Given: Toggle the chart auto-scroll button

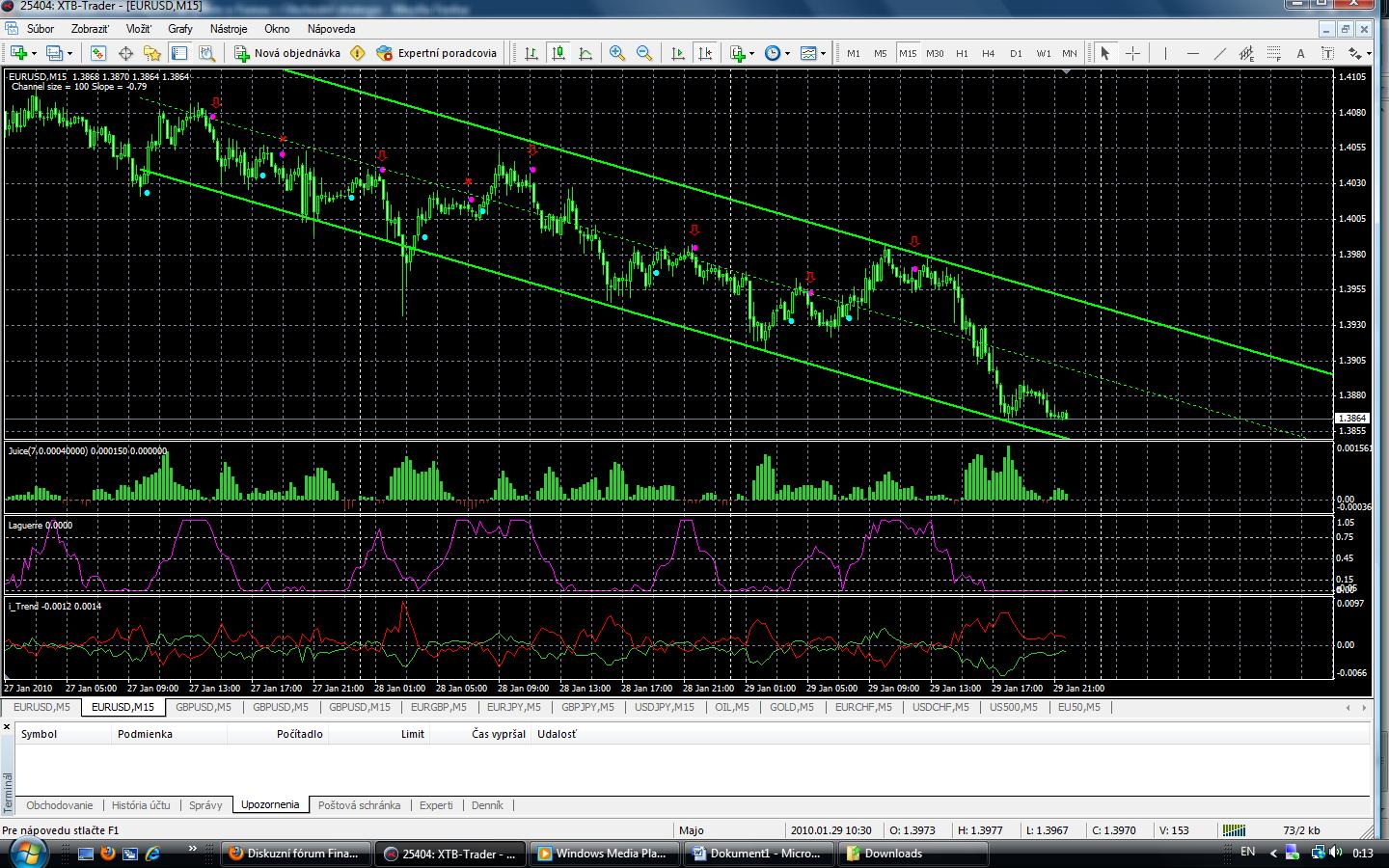Looking at the screenshot, I should coord(678,54).
